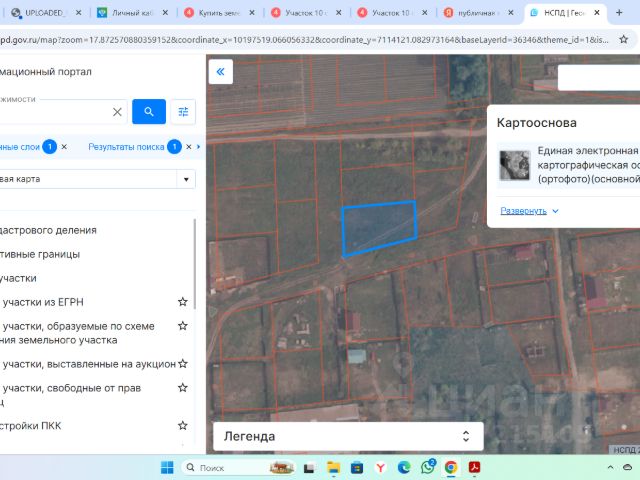This screenshot has width=640, height=480.
Task: Close the Результаты поиска chip
Action: (x=189, y=147)
